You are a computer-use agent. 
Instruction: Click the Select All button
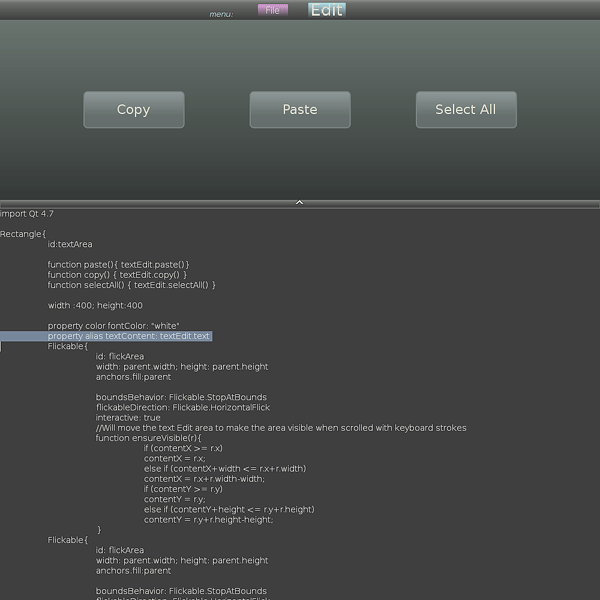pos(466,110)
